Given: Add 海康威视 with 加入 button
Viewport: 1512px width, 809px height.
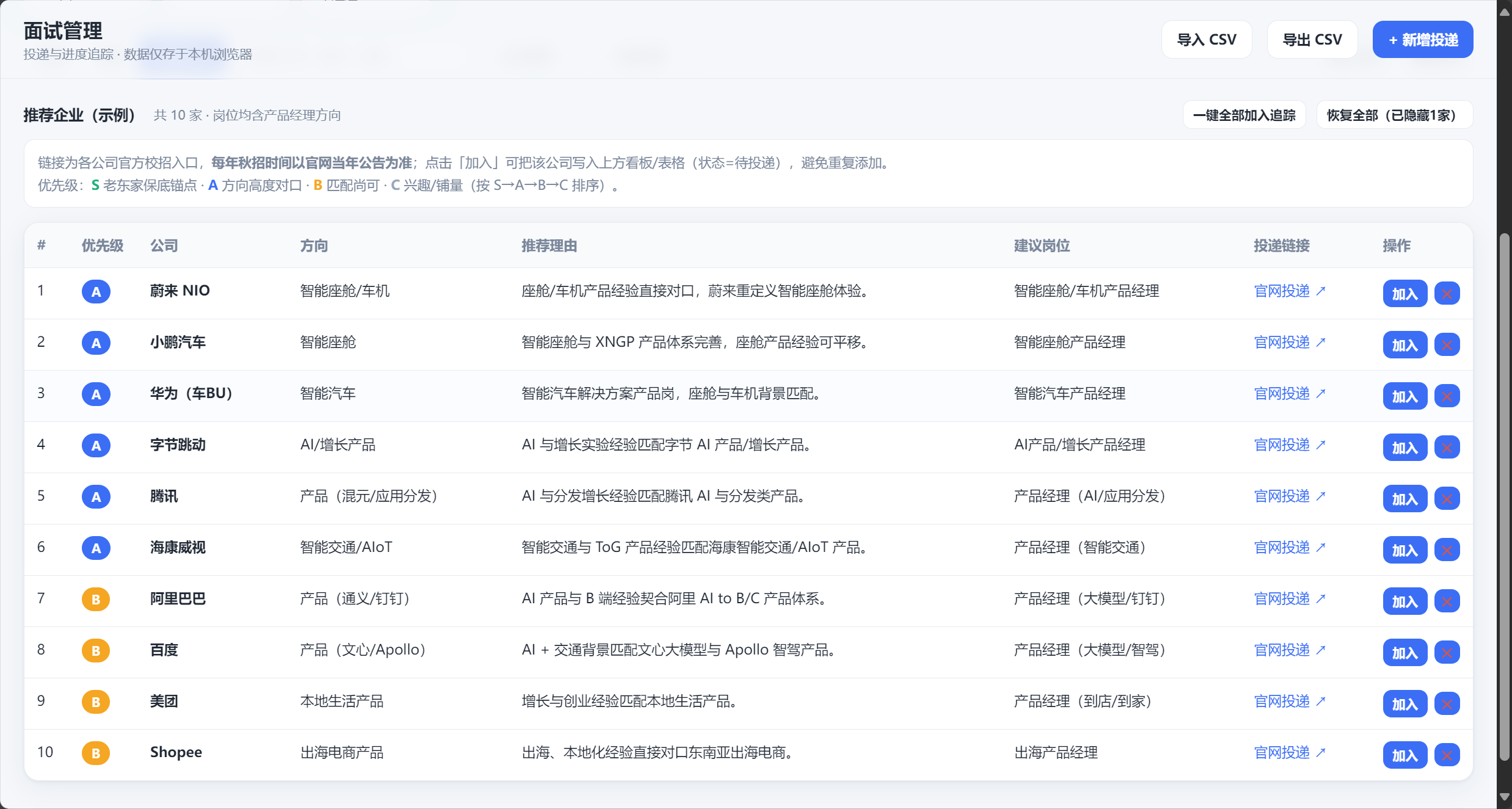Looking at the screenshot, I should point(1405,550).
